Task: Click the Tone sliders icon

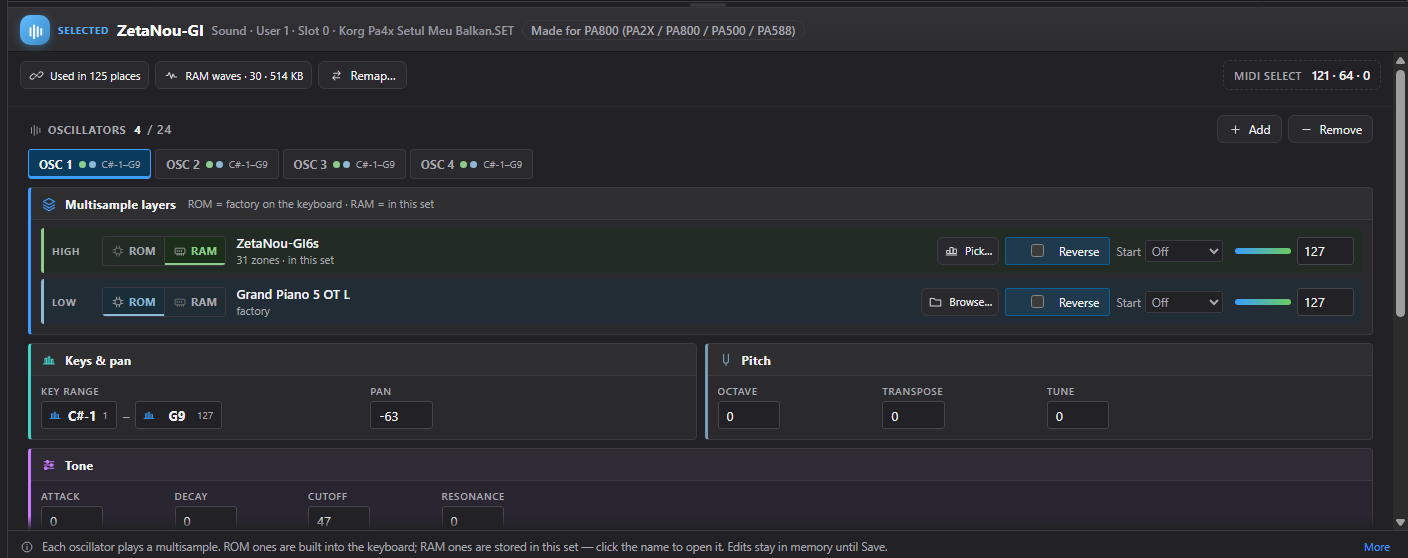Action: tap(49, 465)
